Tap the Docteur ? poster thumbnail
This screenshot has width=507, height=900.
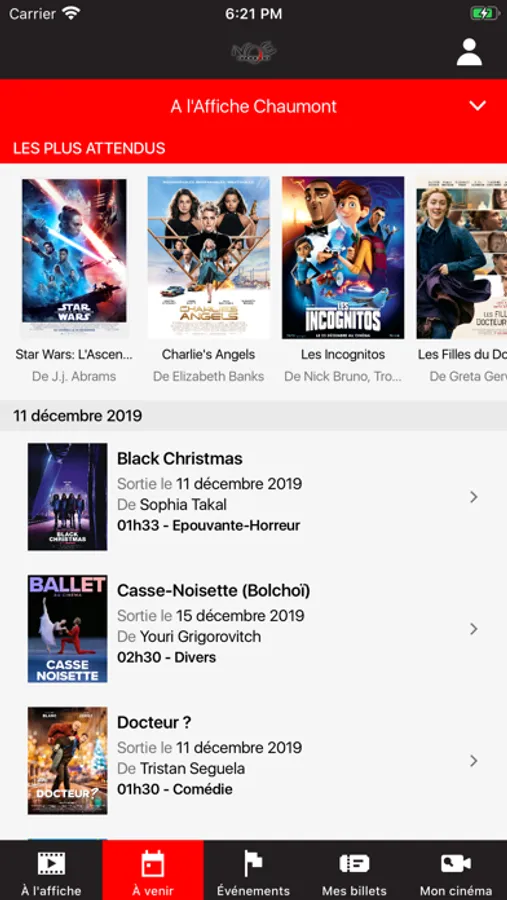[x=68, y=761]
